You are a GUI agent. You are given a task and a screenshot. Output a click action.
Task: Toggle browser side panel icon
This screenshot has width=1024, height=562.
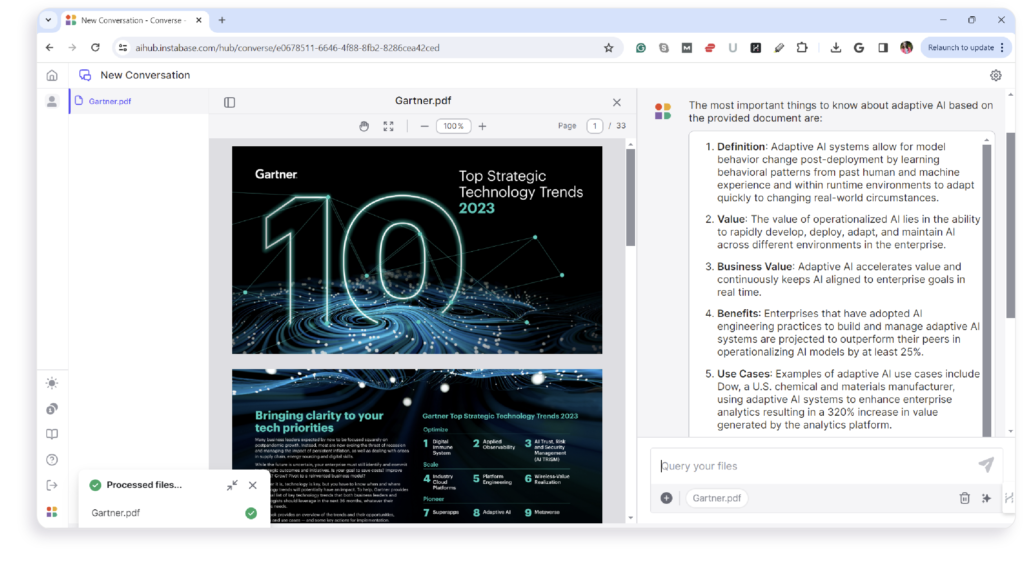coord(883,48)
